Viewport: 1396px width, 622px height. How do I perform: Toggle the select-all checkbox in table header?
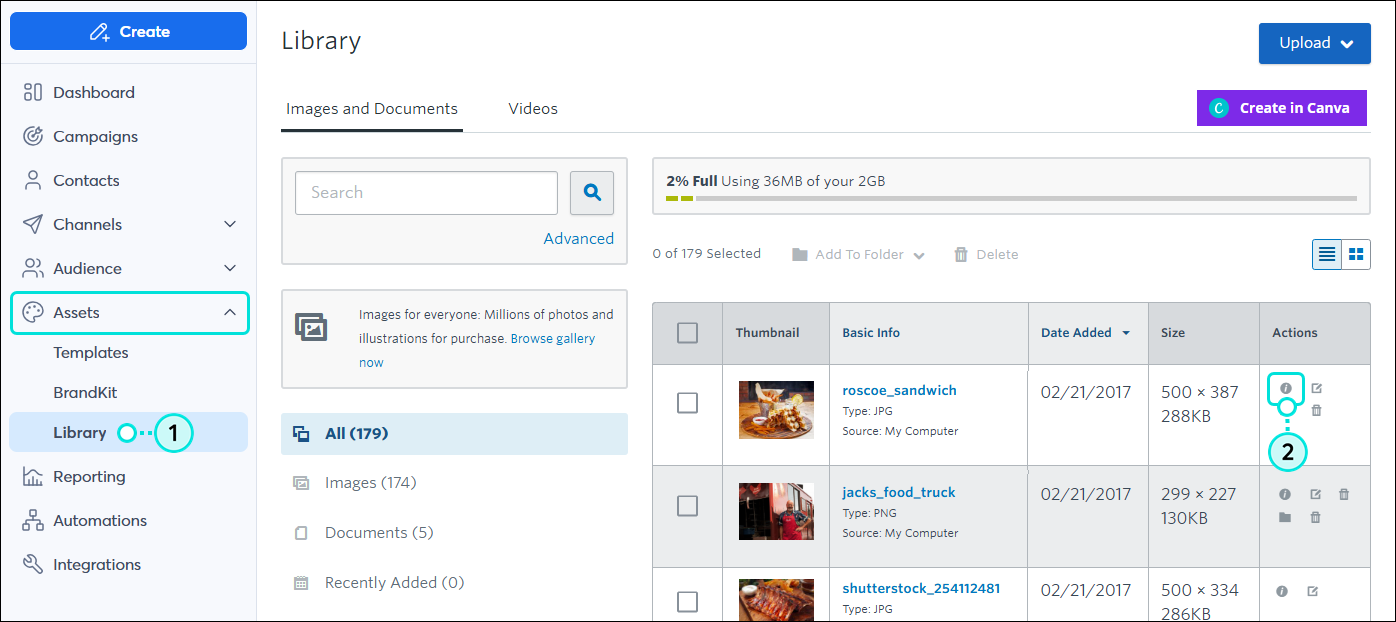(x=687, y=333)
